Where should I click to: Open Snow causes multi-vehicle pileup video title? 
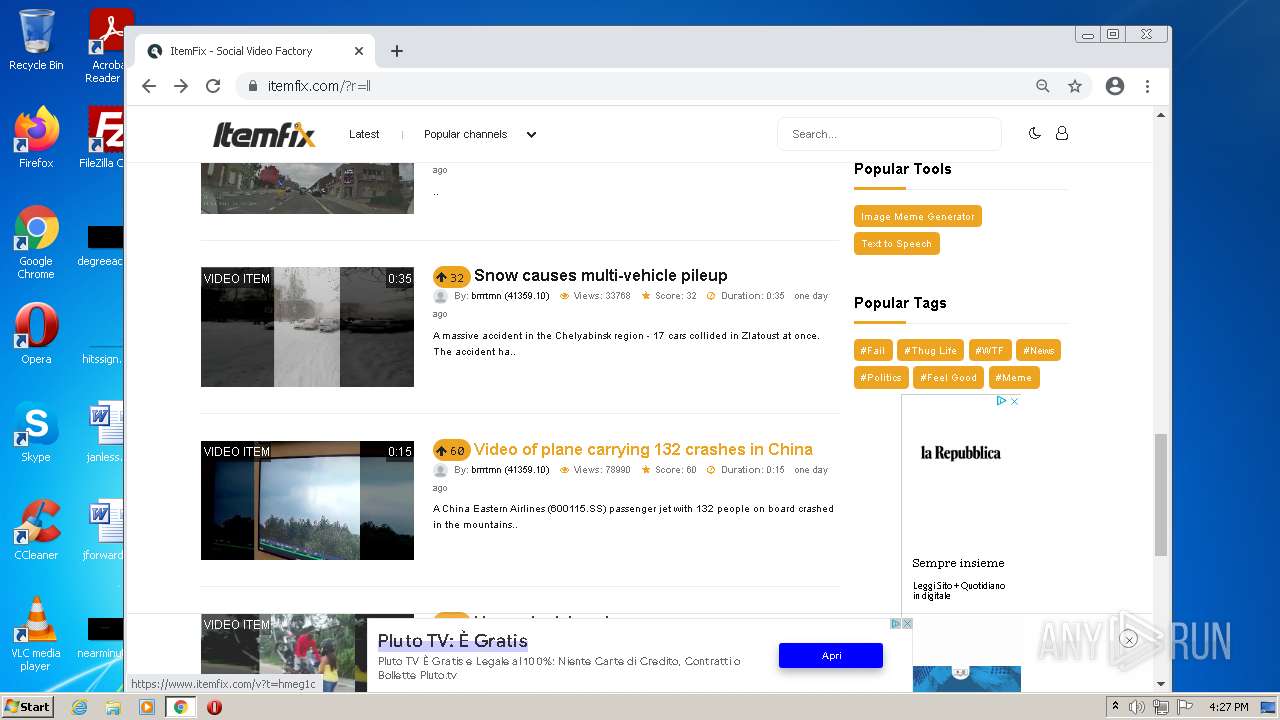pos(601,275)
